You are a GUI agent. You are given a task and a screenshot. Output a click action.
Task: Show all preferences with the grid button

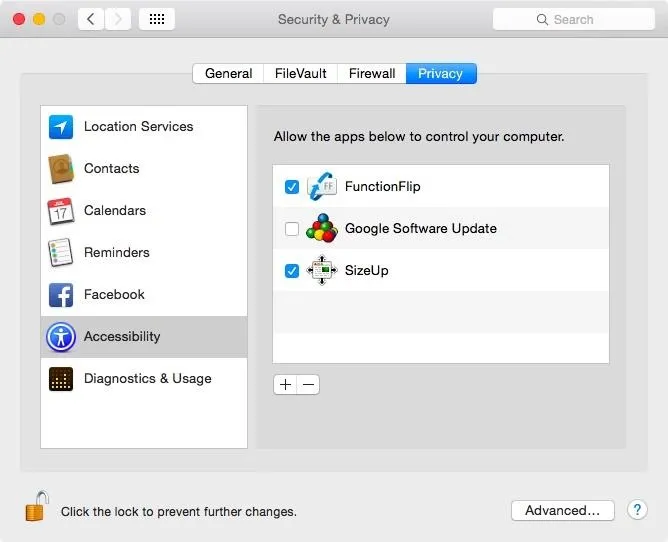(x=157, y=19)
